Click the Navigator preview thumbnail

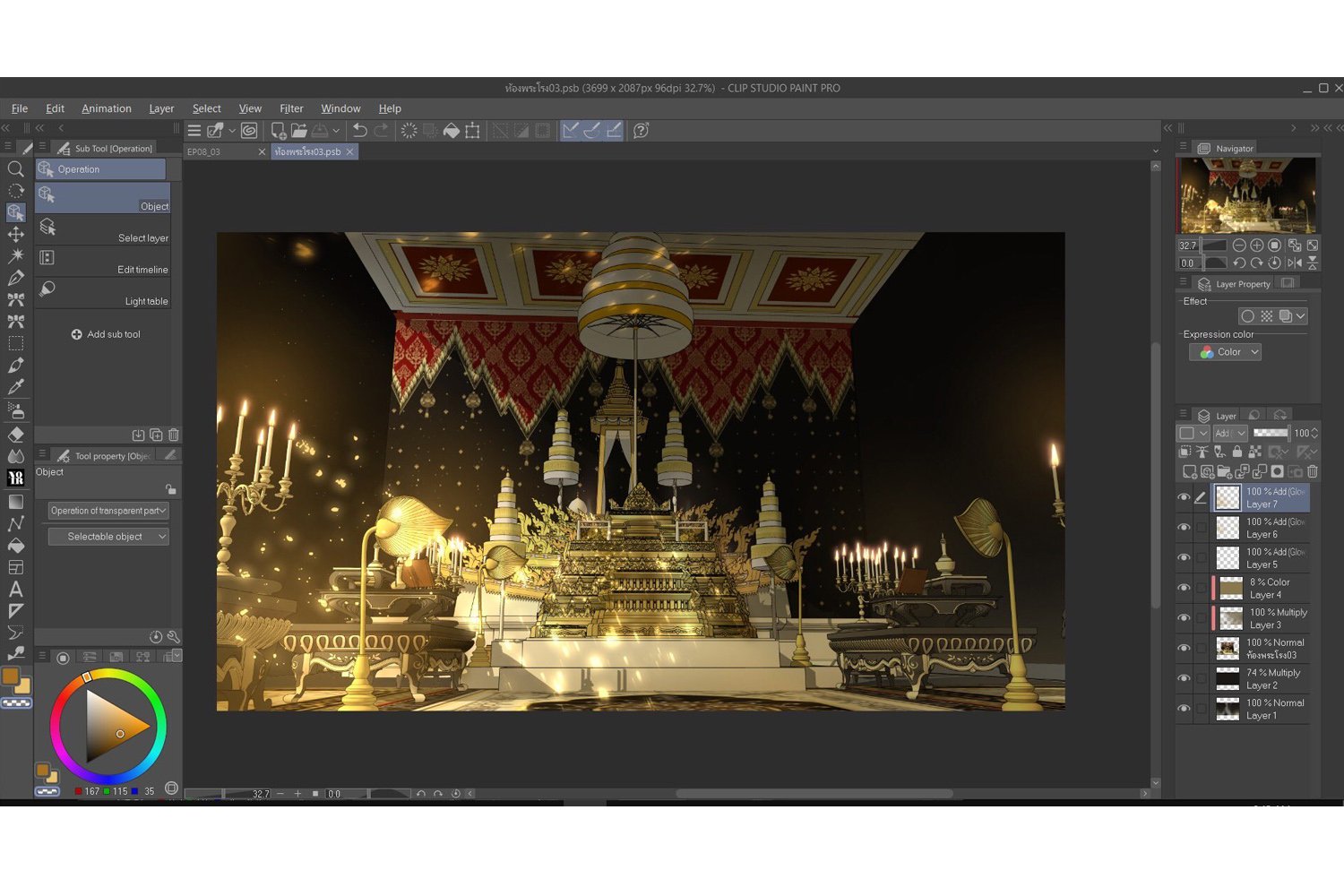coord(1247,195)
